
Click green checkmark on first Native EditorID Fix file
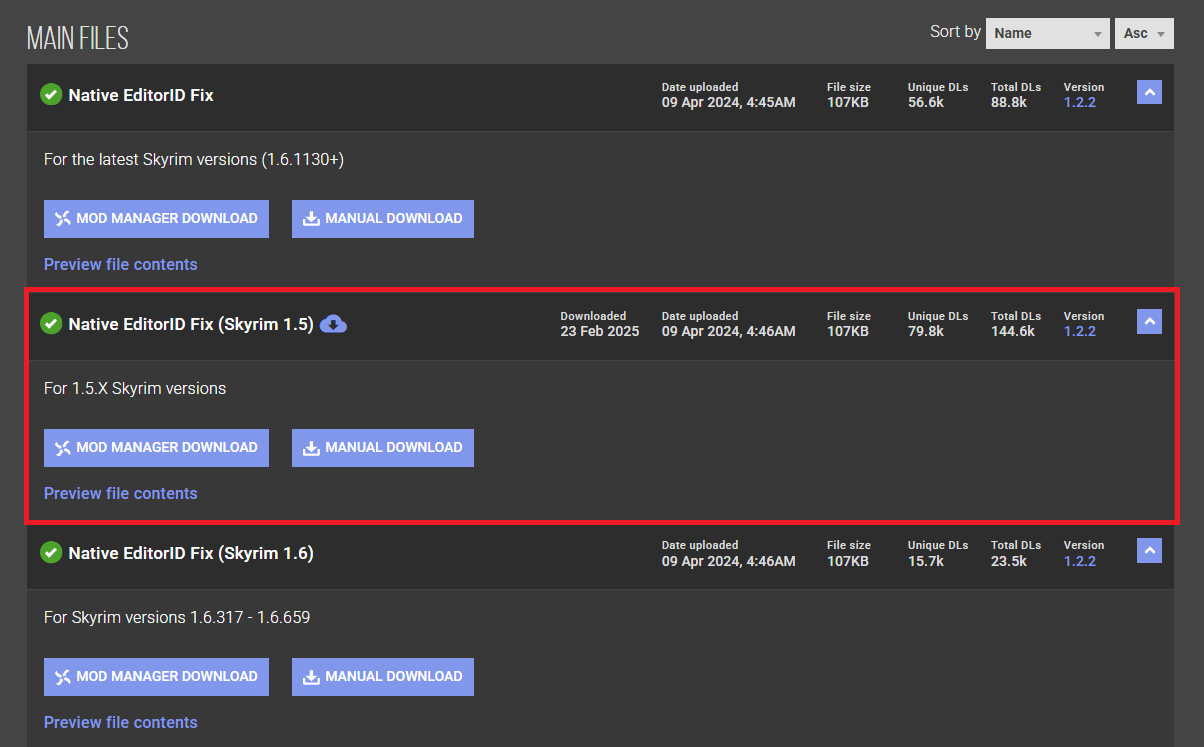pyautogui.click(x=51, y=95)
